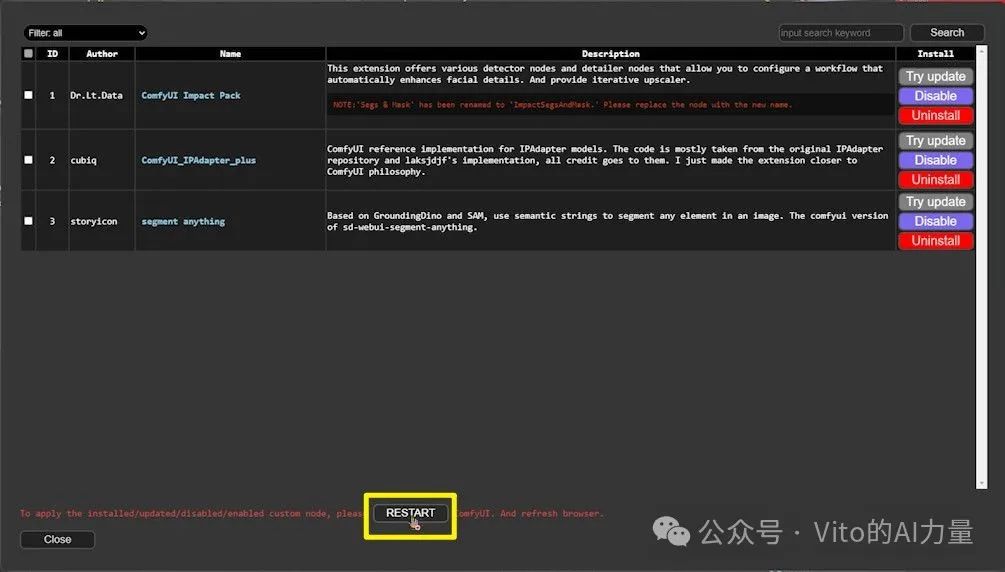1005x572 pixels.
Task: Click the Author column header
Action: [102, 54]
